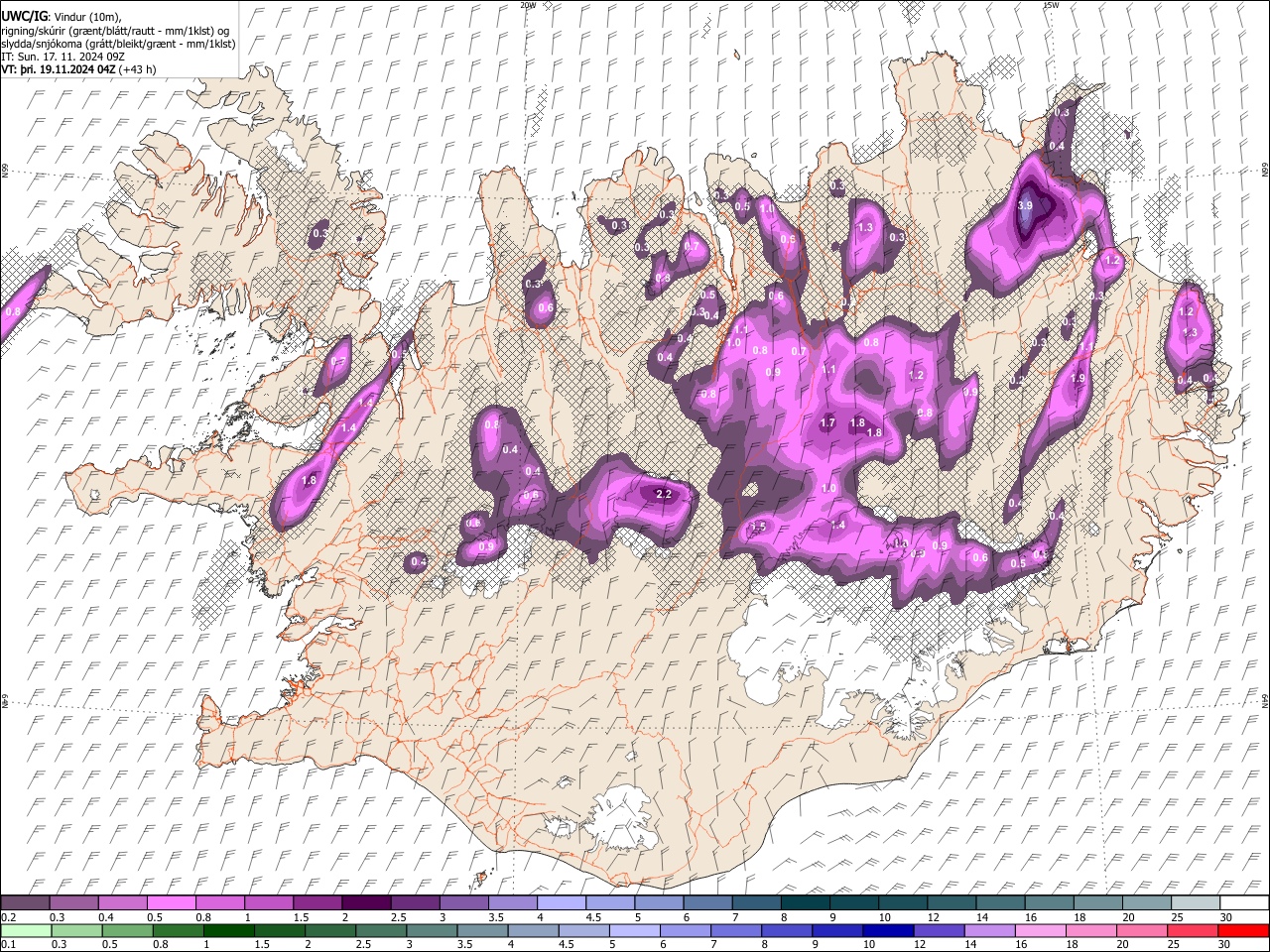1270x952 pixels.
Task: Click the 'VT: þri. 19.11.2024 04Z (+43 h)' line
Action: pos(78,69)
